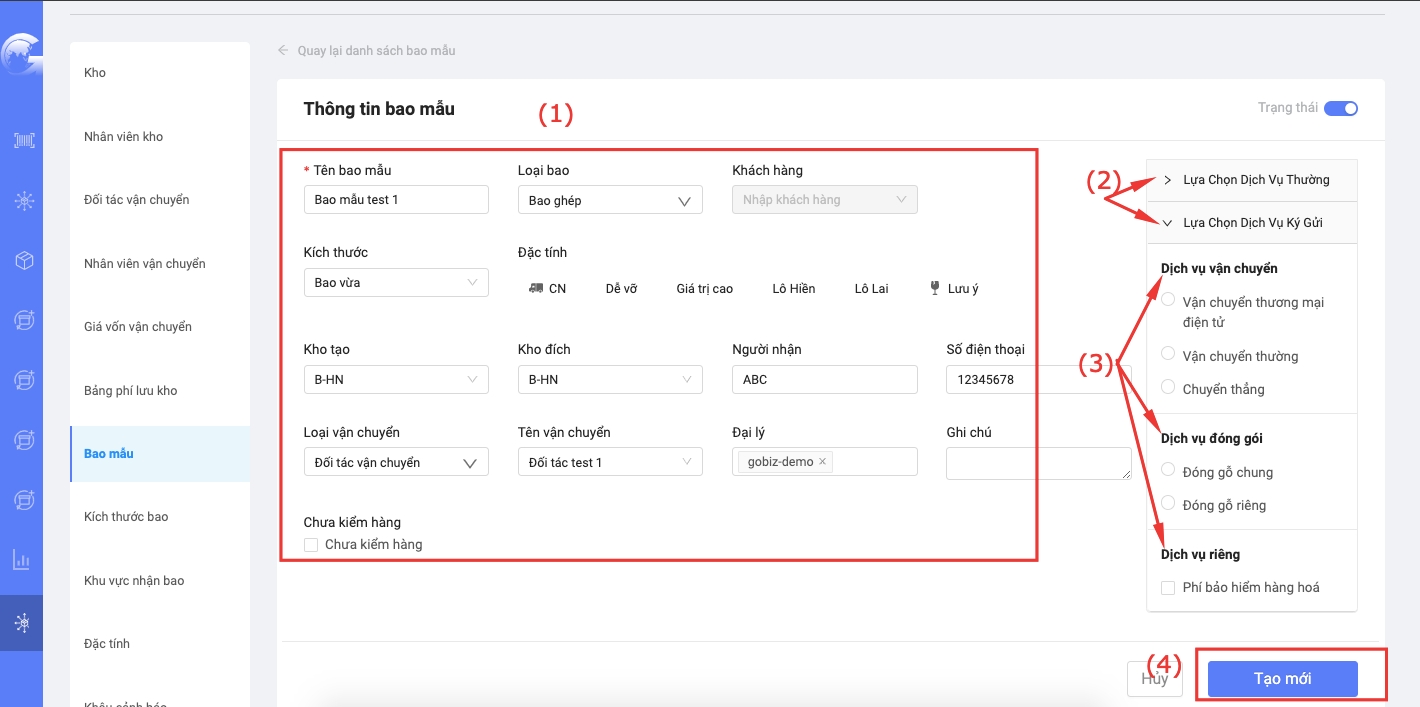Open the bar chart reports icon
The image size is (1420, 707).
pyautogui.click(x=22, y=560)
